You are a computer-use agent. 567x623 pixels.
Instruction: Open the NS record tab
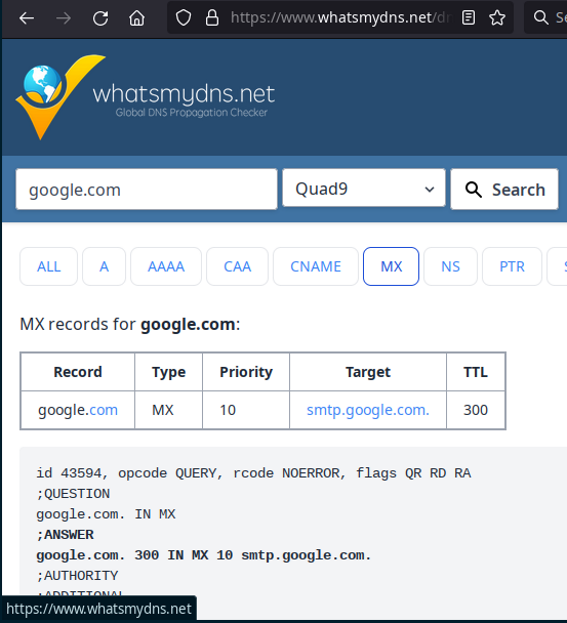tap(451, 266)
